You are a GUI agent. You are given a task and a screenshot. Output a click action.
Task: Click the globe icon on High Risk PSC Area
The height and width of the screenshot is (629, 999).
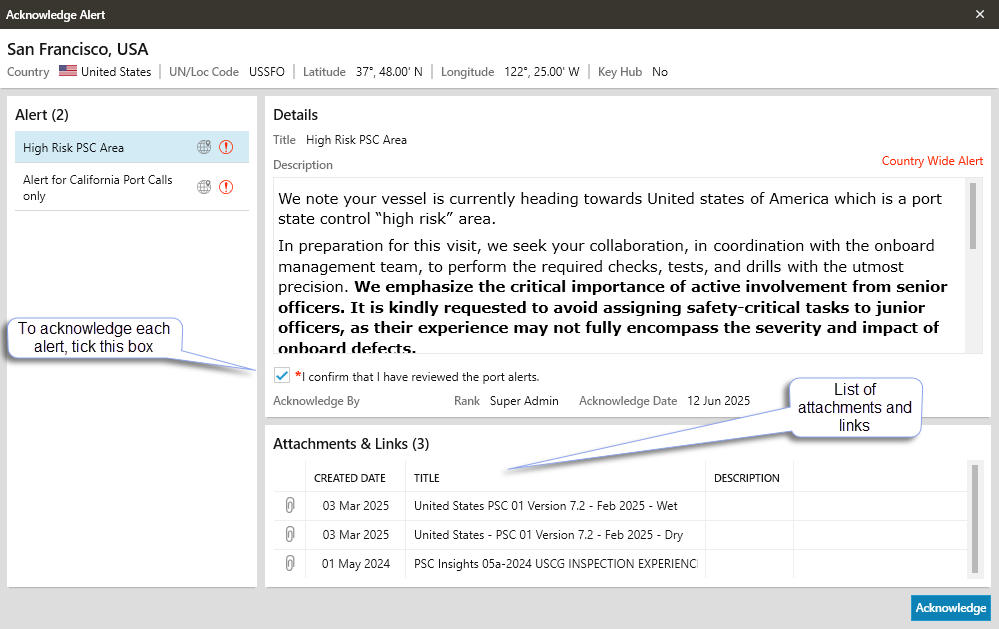click(x=204, y=147)
